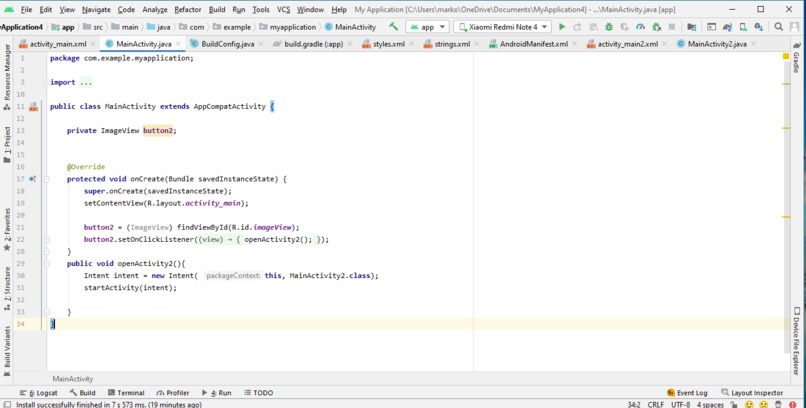Screen dimensions: 806x408
Task: Toggle the Build Variants tool window
Action: (7, 352)
